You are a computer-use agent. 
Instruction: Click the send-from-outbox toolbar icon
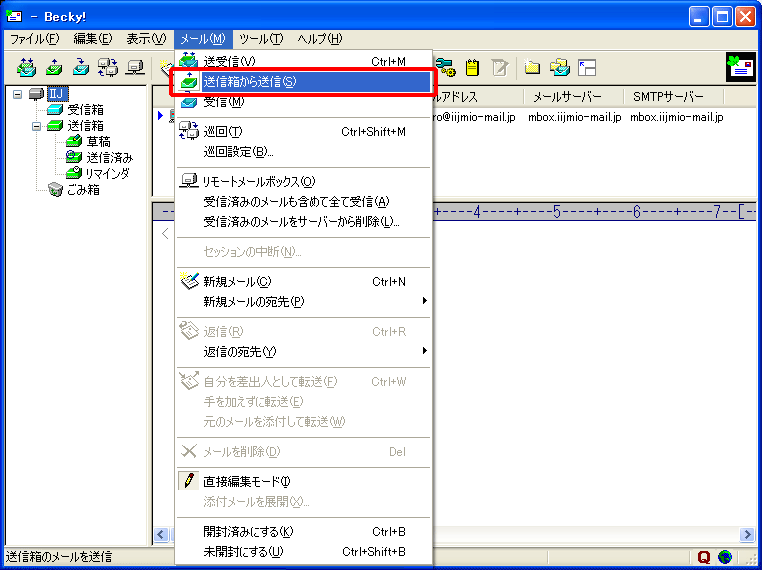pos(54,68)
